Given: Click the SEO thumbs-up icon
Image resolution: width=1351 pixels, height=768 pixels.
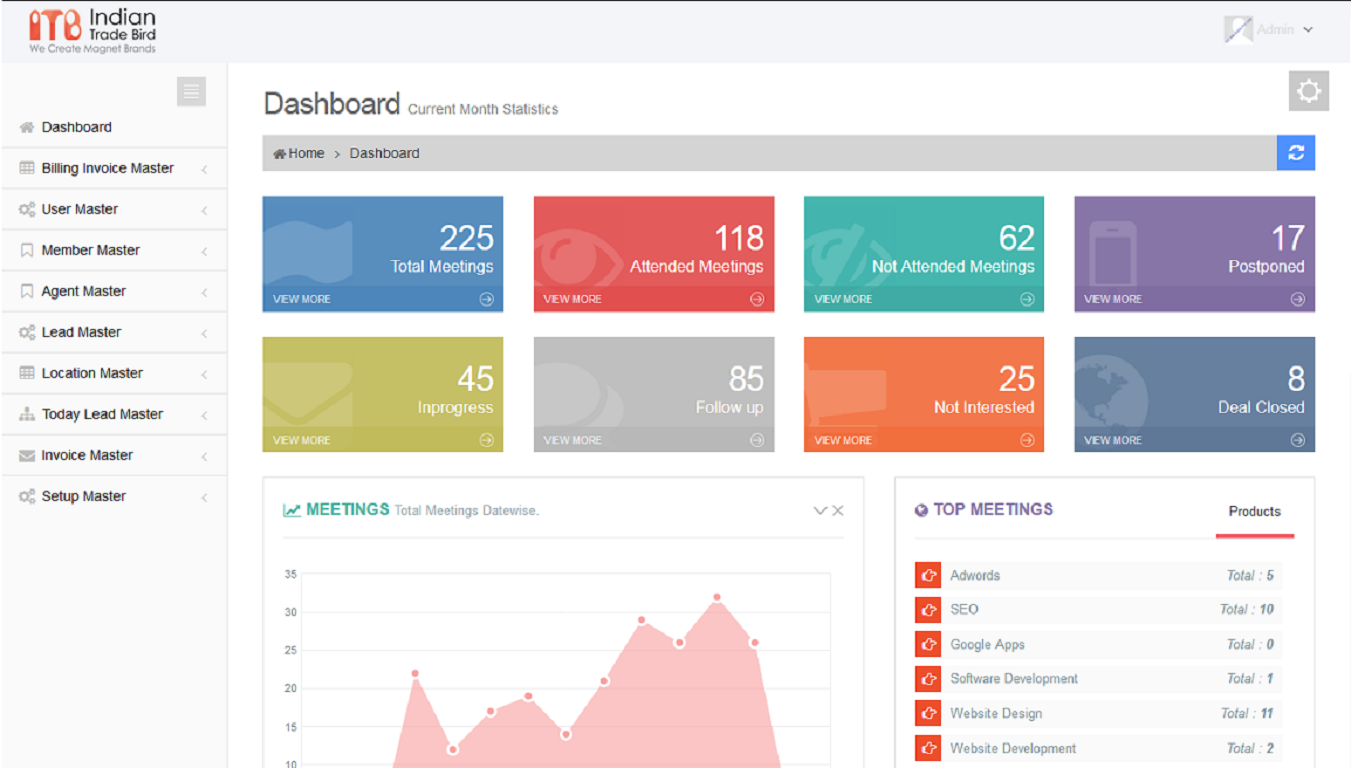Looking at the screenshot, I should click(928, 609).
